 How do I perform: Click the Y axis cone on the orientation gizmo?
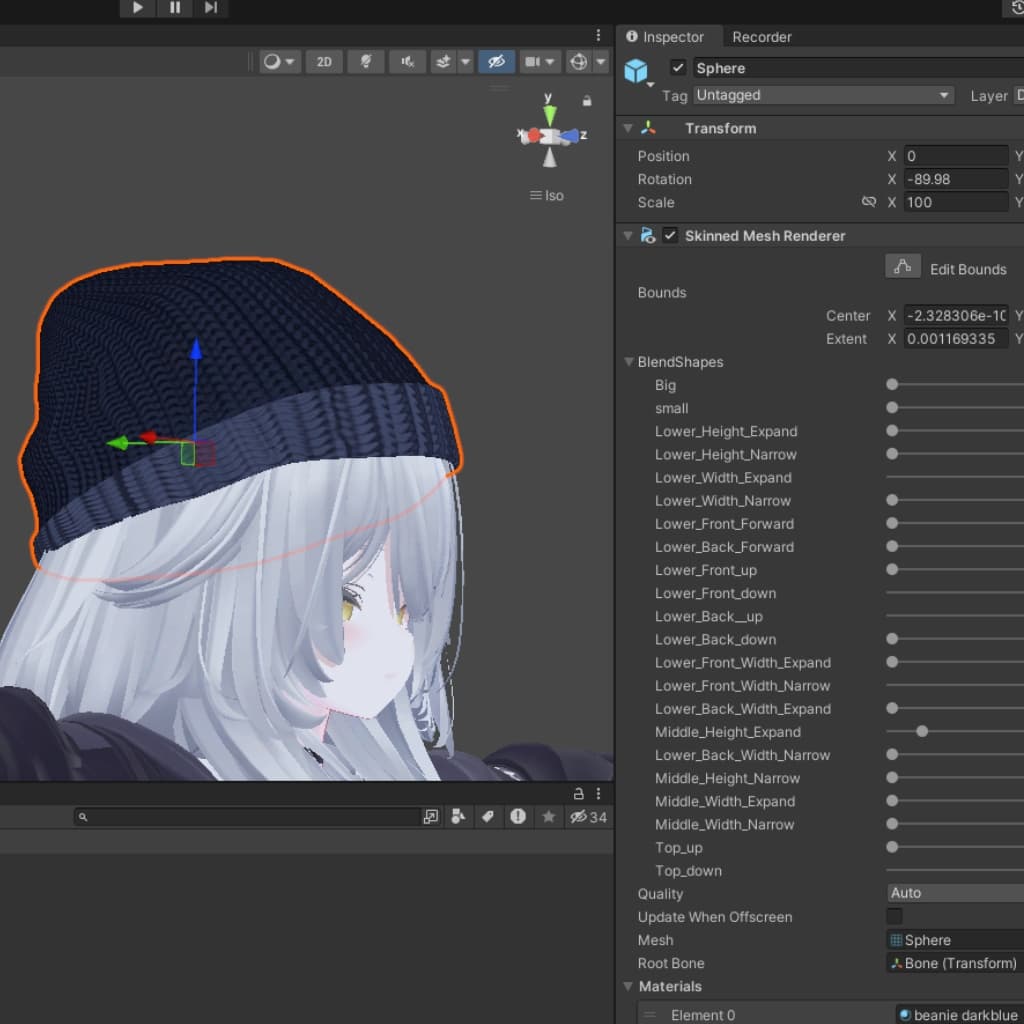(x=550, y=115)
